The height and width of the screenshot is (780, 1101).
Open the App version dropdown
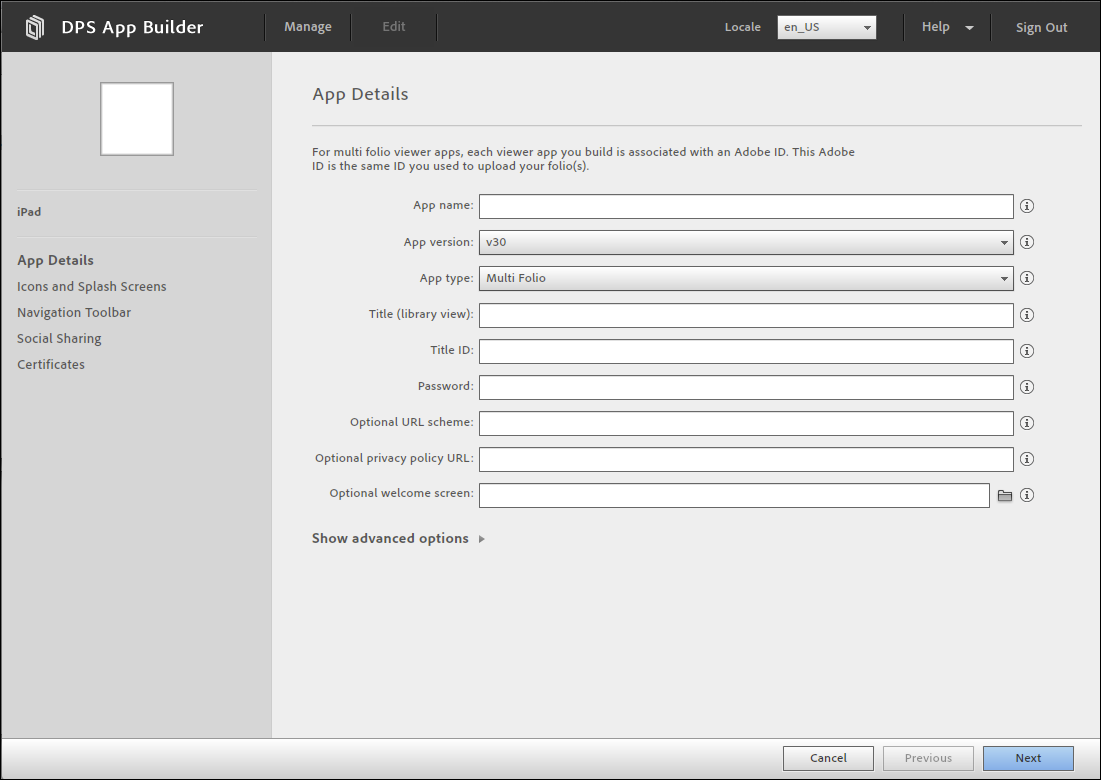click(746, 242)
